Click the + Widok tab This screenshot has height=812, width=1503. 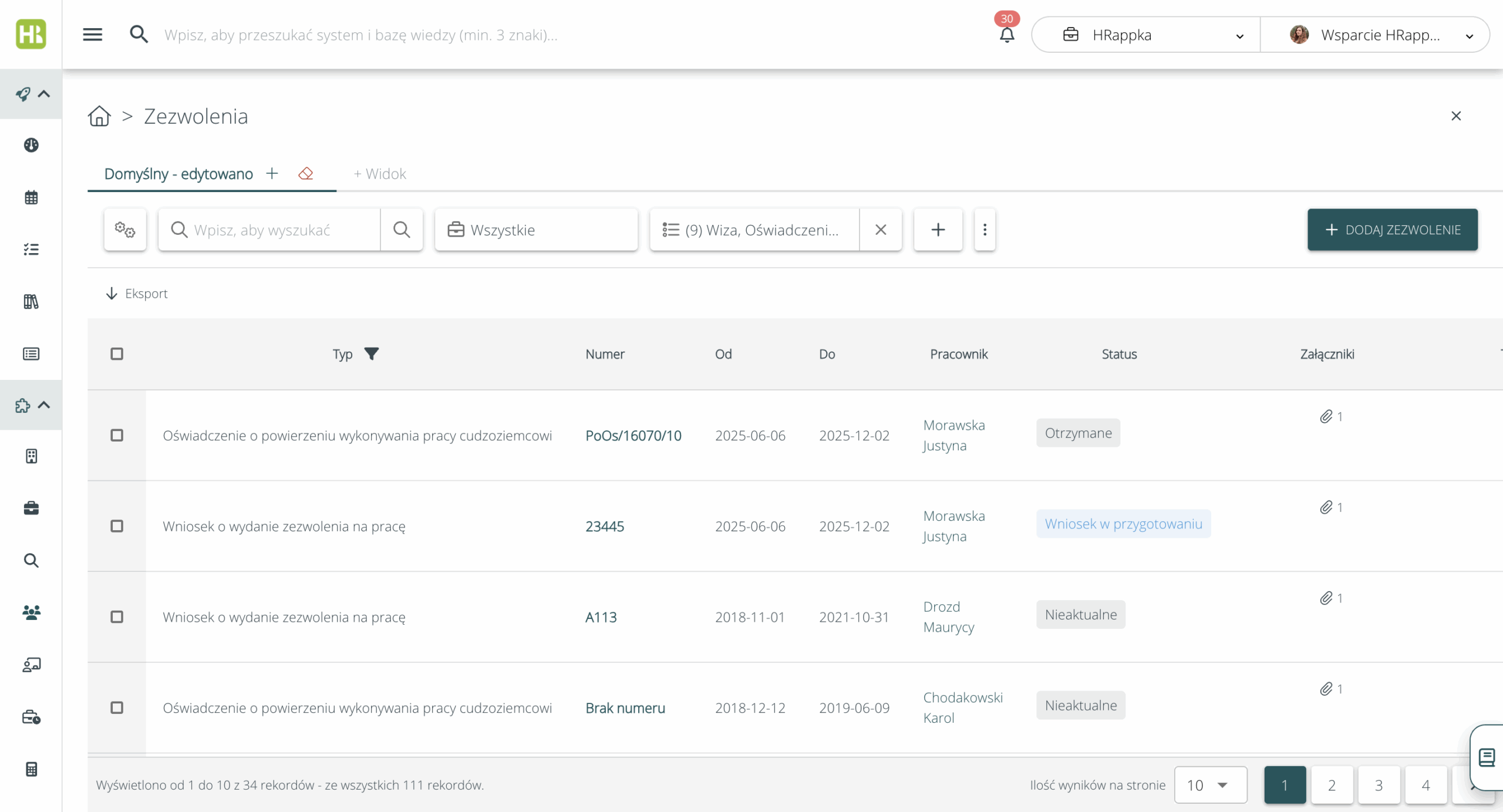point(380,174)
